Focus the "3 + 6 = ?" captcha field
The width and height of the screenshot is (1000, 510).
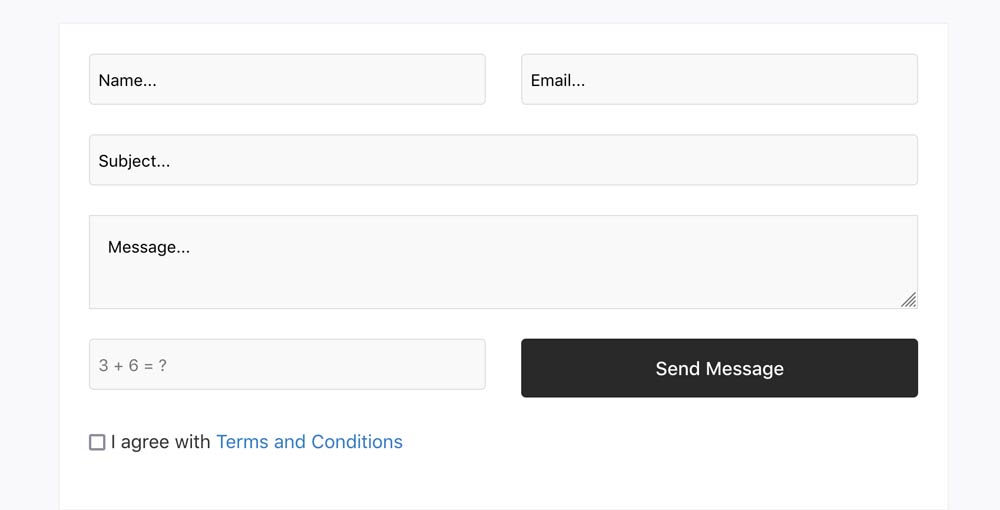tap(287, 365)
